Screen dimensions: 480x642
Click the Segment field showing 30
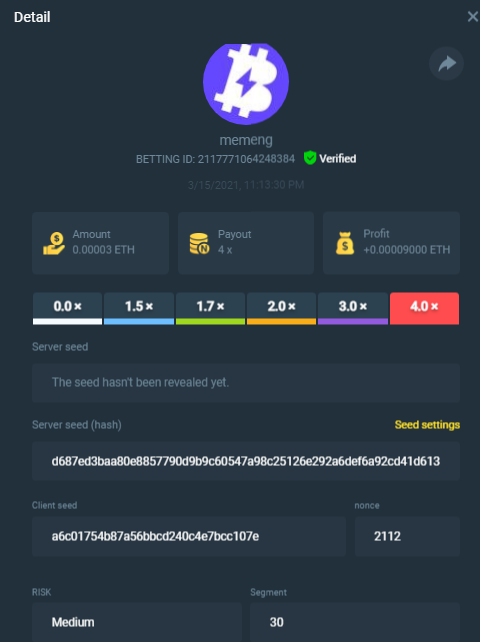pos(355,622)
